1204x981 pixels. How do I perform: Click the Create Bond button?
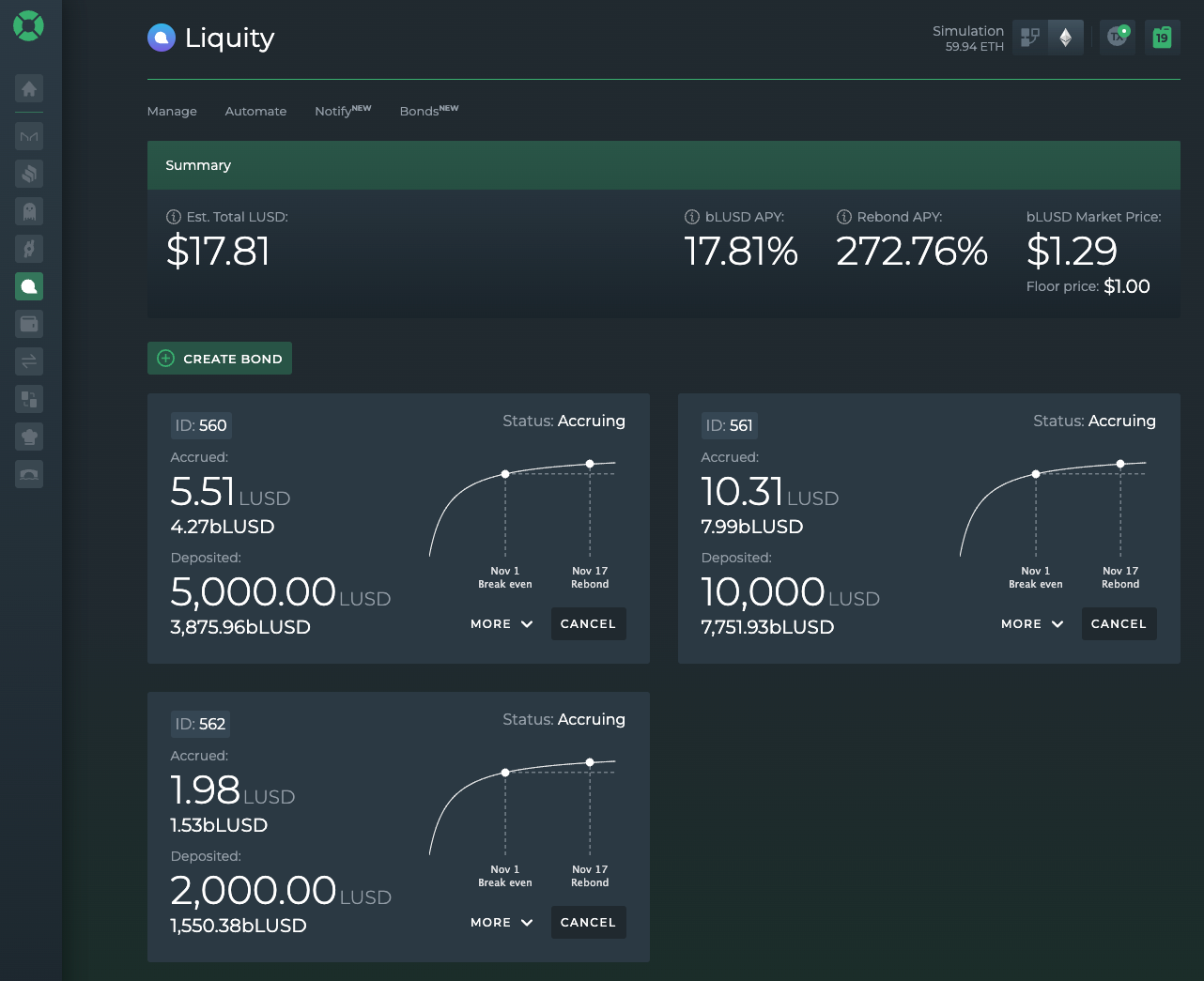pyautogui.click(x=220, y=359)
